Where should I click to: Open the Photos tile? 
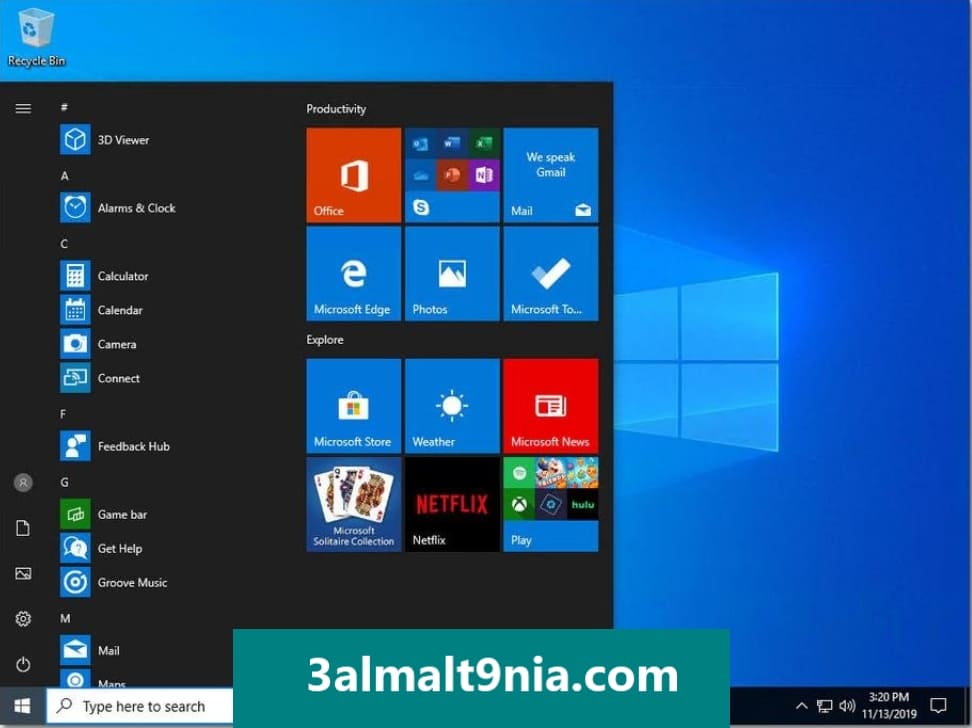tap(452, 273)
